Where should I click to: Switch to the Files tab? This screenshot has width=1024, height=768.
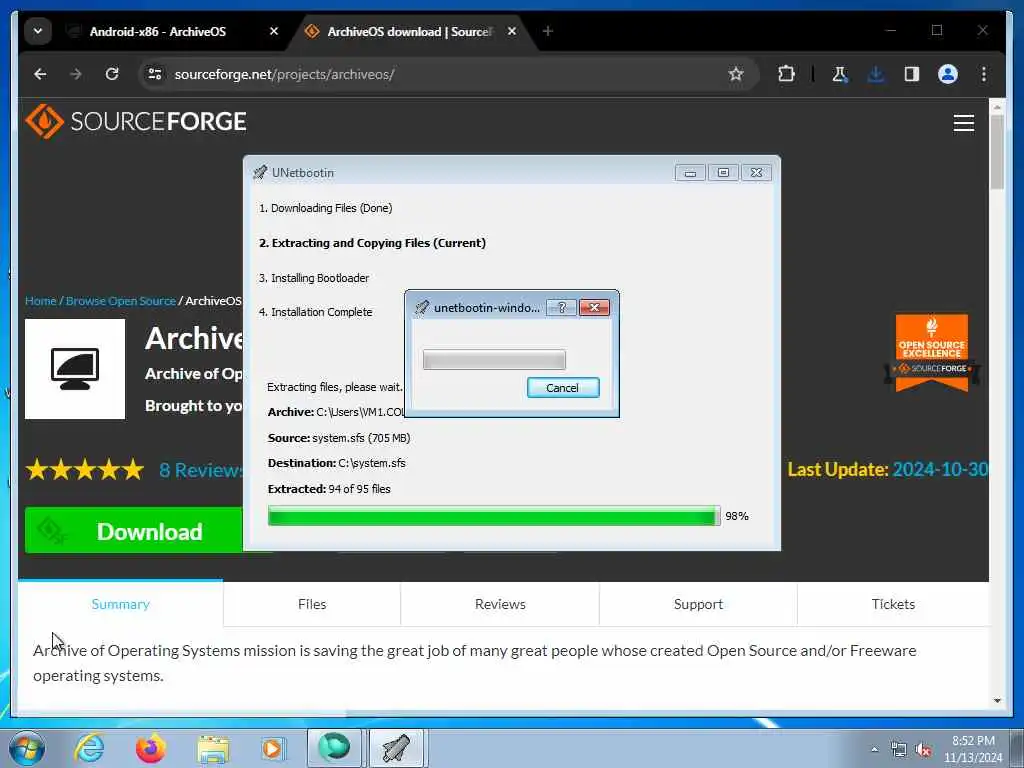tap(312, 604)
